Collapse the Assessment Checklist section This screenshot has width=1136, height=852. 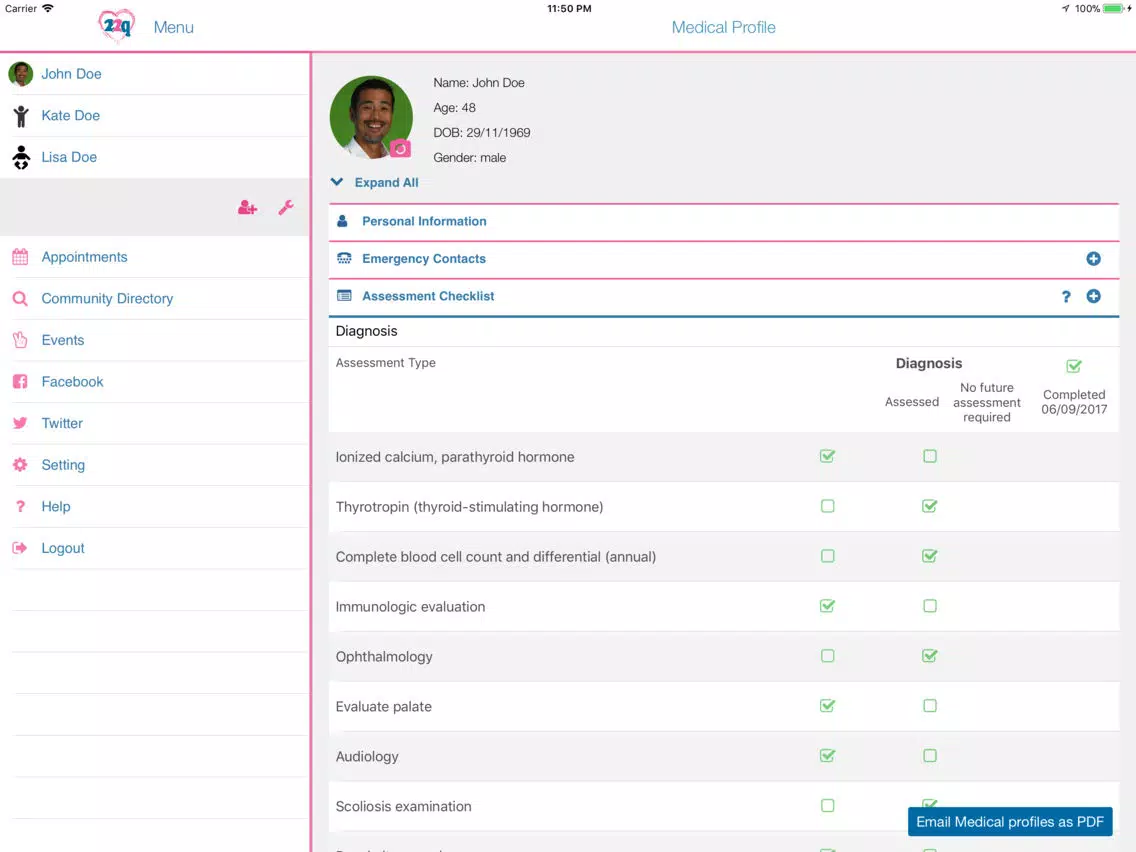pos(724,297)
